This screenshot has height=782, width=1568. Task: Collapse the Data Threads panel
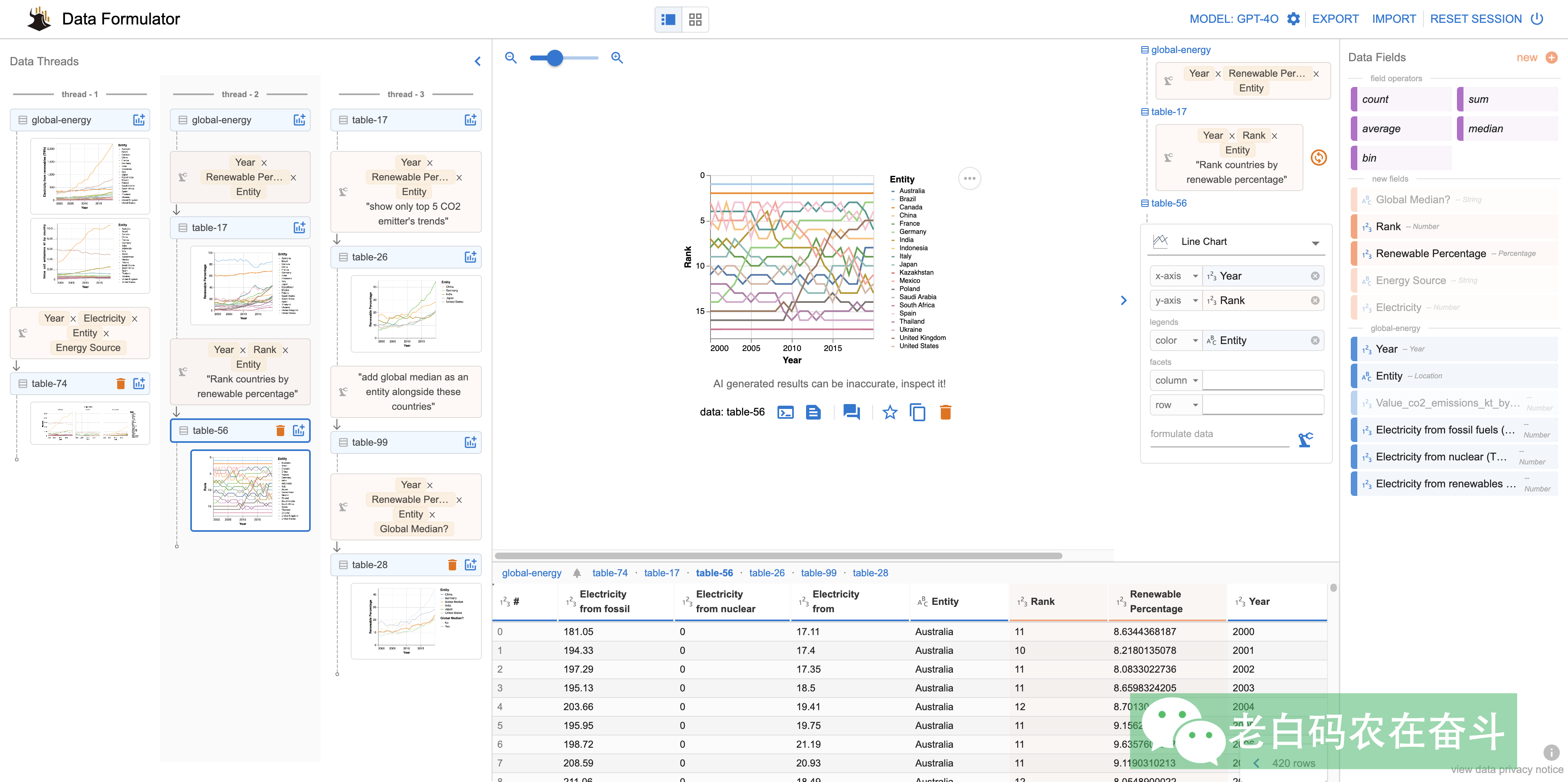pyautogui.click(x=478, y=62)
